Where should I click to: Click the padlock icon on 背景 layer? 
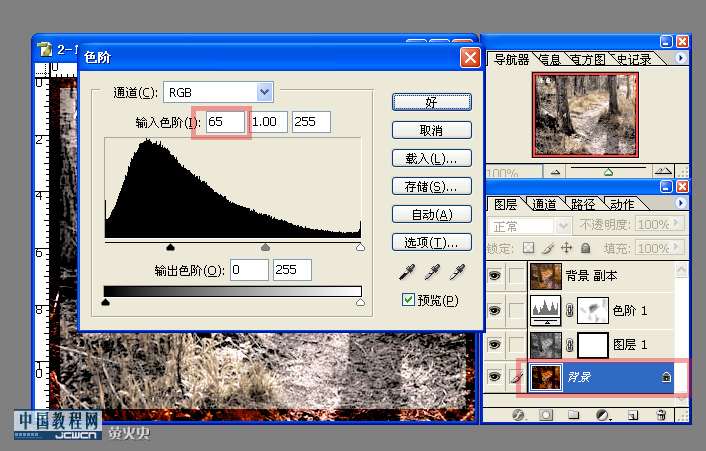(666, 377)
